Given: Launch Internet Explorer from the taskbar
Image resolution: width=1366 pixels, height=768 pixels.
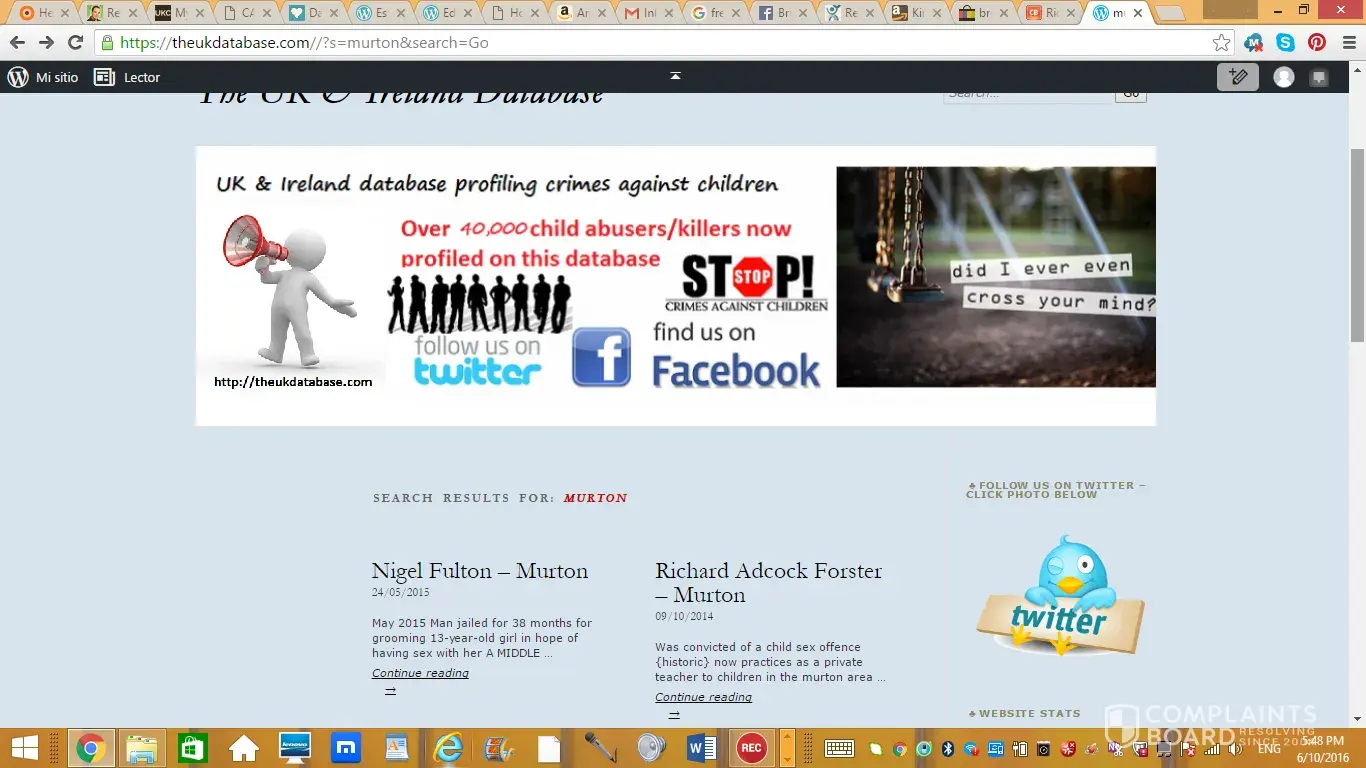Looking at the screenshot, I should pyautogui.click(x=449, y=748).
